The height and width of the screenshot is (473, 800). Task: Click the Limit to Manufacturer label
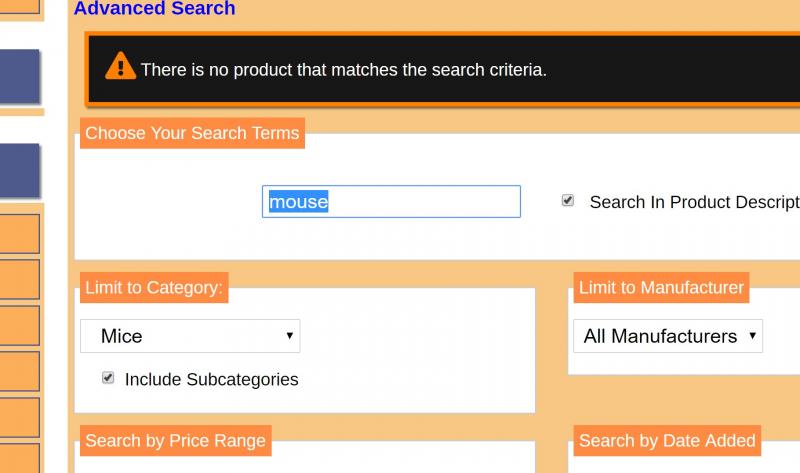[x=661, y=287]
